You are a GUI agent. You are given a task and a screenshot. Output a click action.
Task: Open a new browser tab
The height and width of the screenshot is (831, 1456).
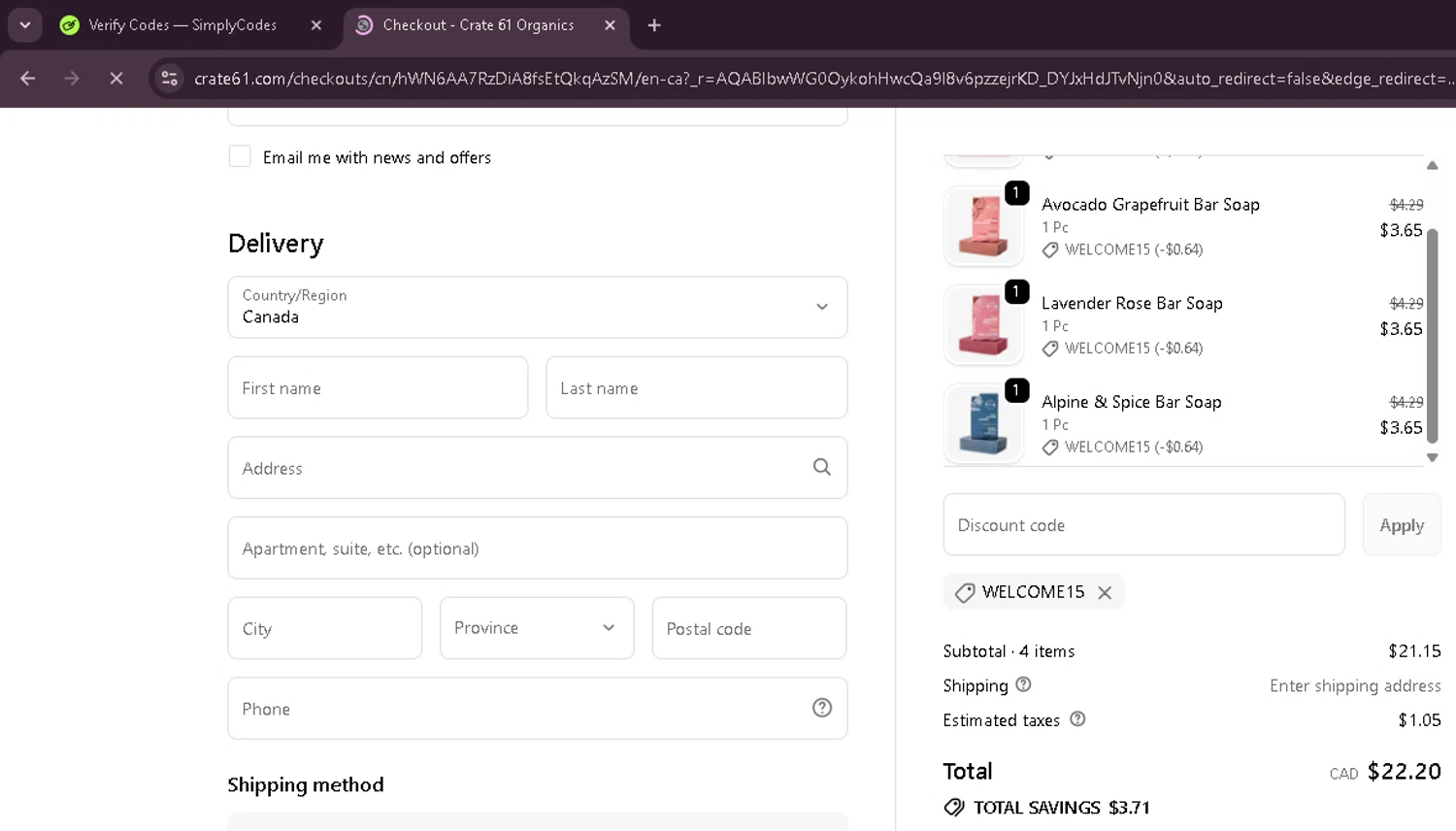[x=654, y=25]
